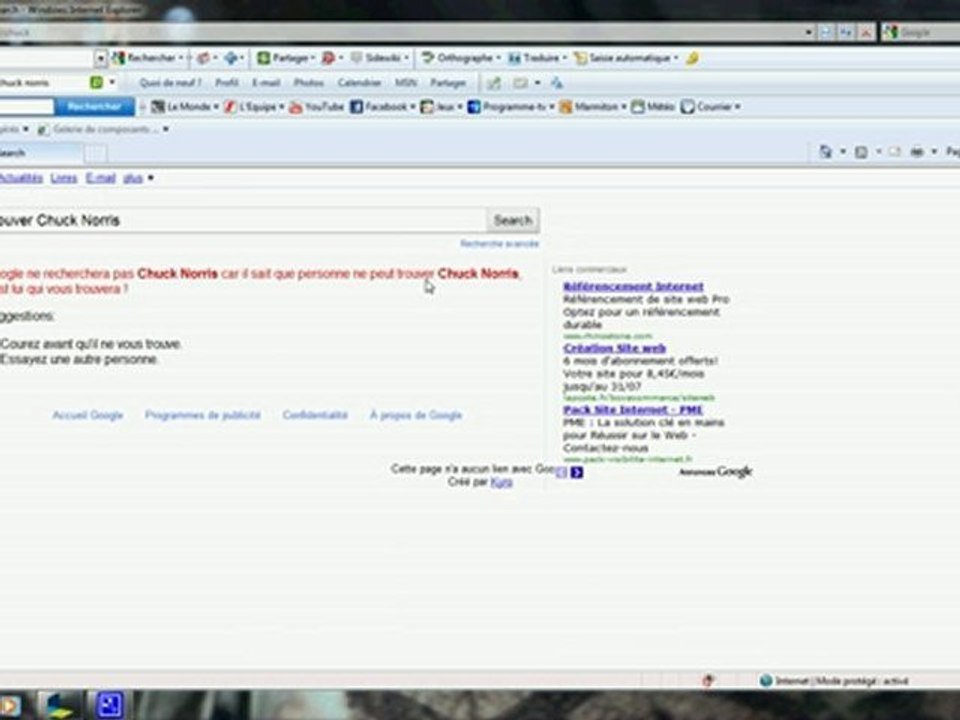
Task: Expand the Marmiton dropdown arrow
Action: (624, 107)
